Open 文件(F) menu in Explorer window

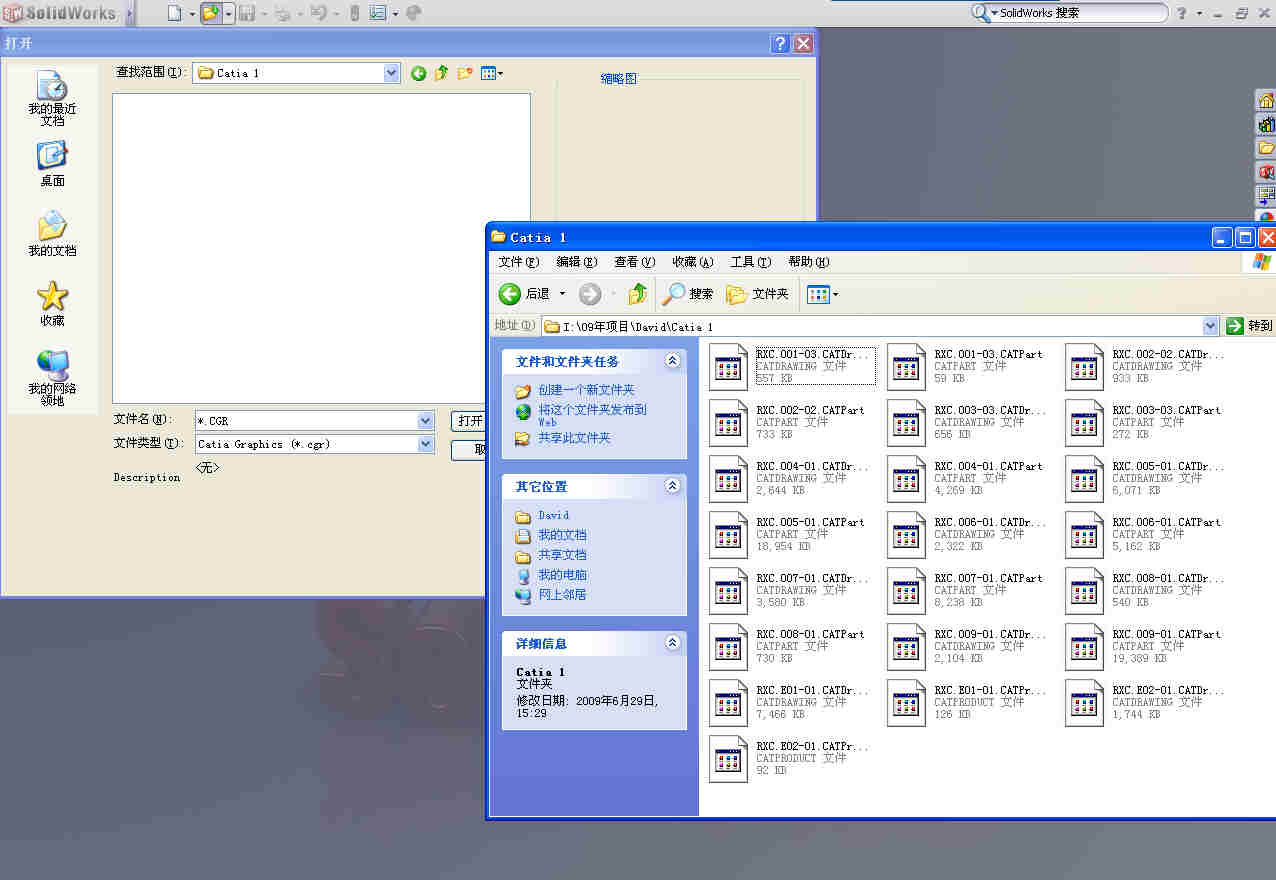(x=518, y=262)
